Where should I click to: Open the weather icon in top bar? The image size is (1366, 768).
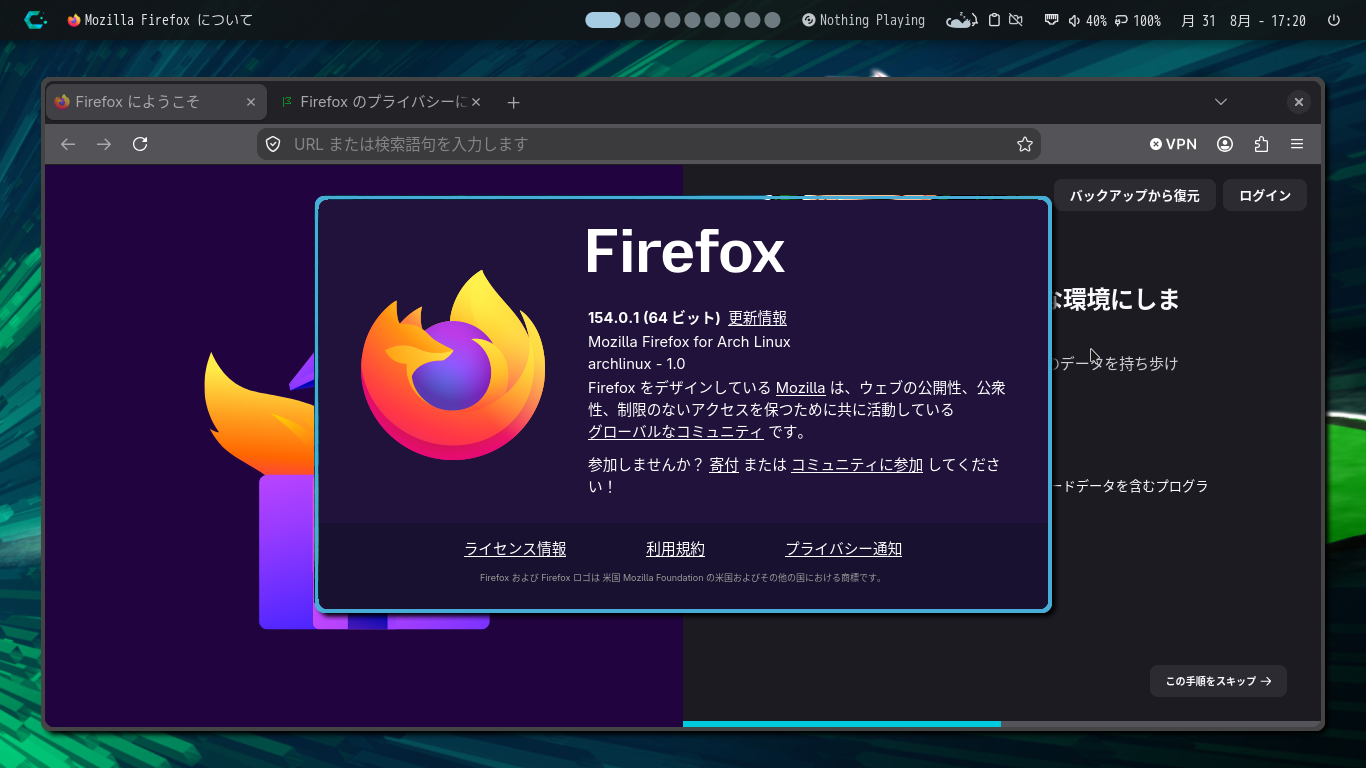point(961,20)
